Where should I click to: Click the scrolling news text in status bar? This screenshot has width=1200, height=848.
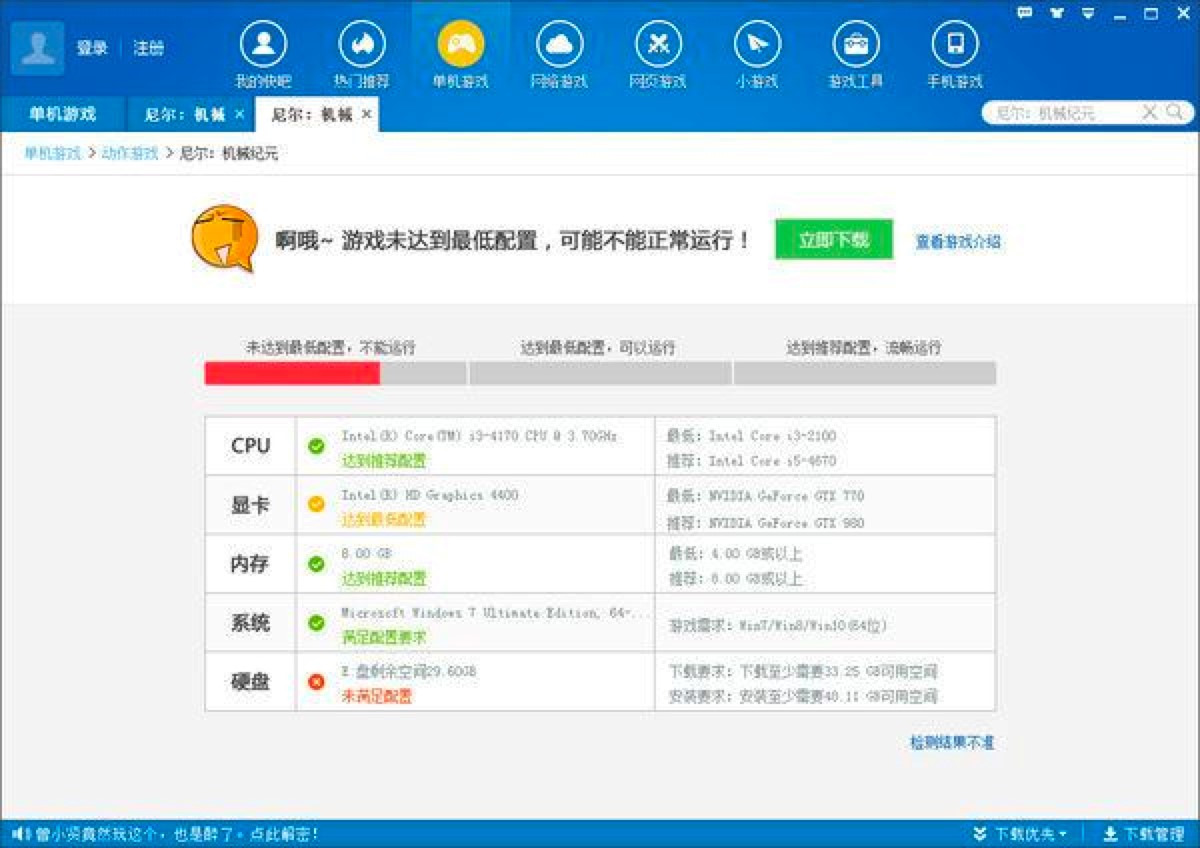tap(177, 834)
